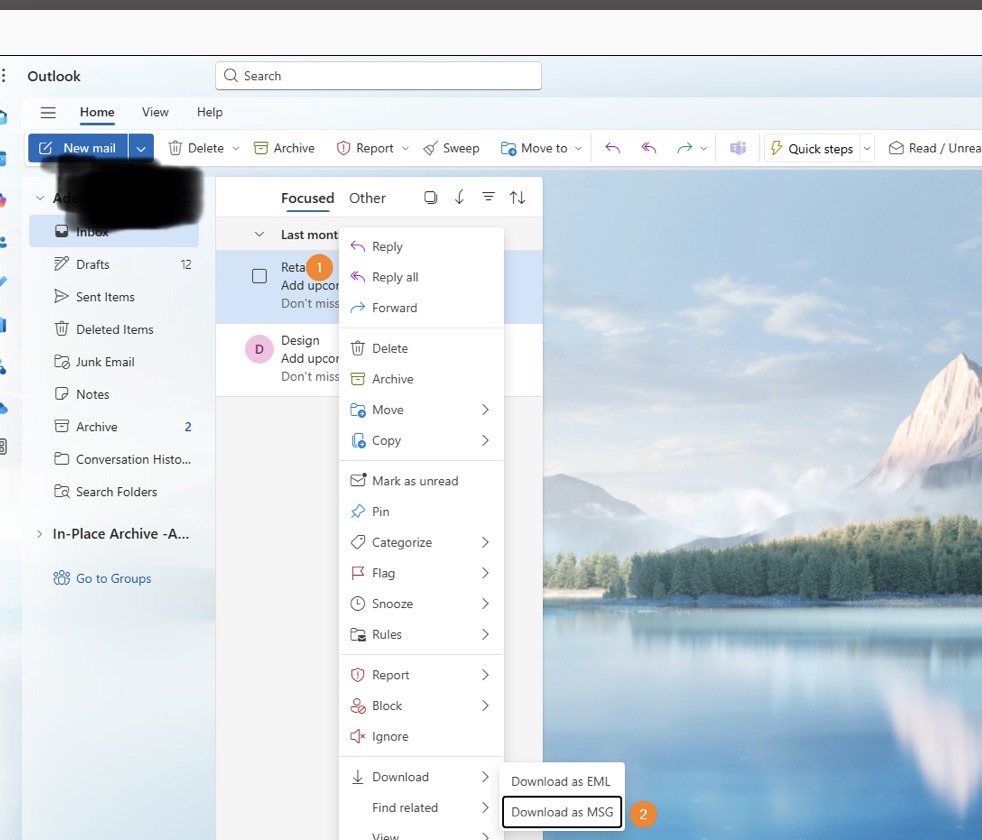Open the Sent Items folder
982x840 pixels.
(x=114, y=297)
